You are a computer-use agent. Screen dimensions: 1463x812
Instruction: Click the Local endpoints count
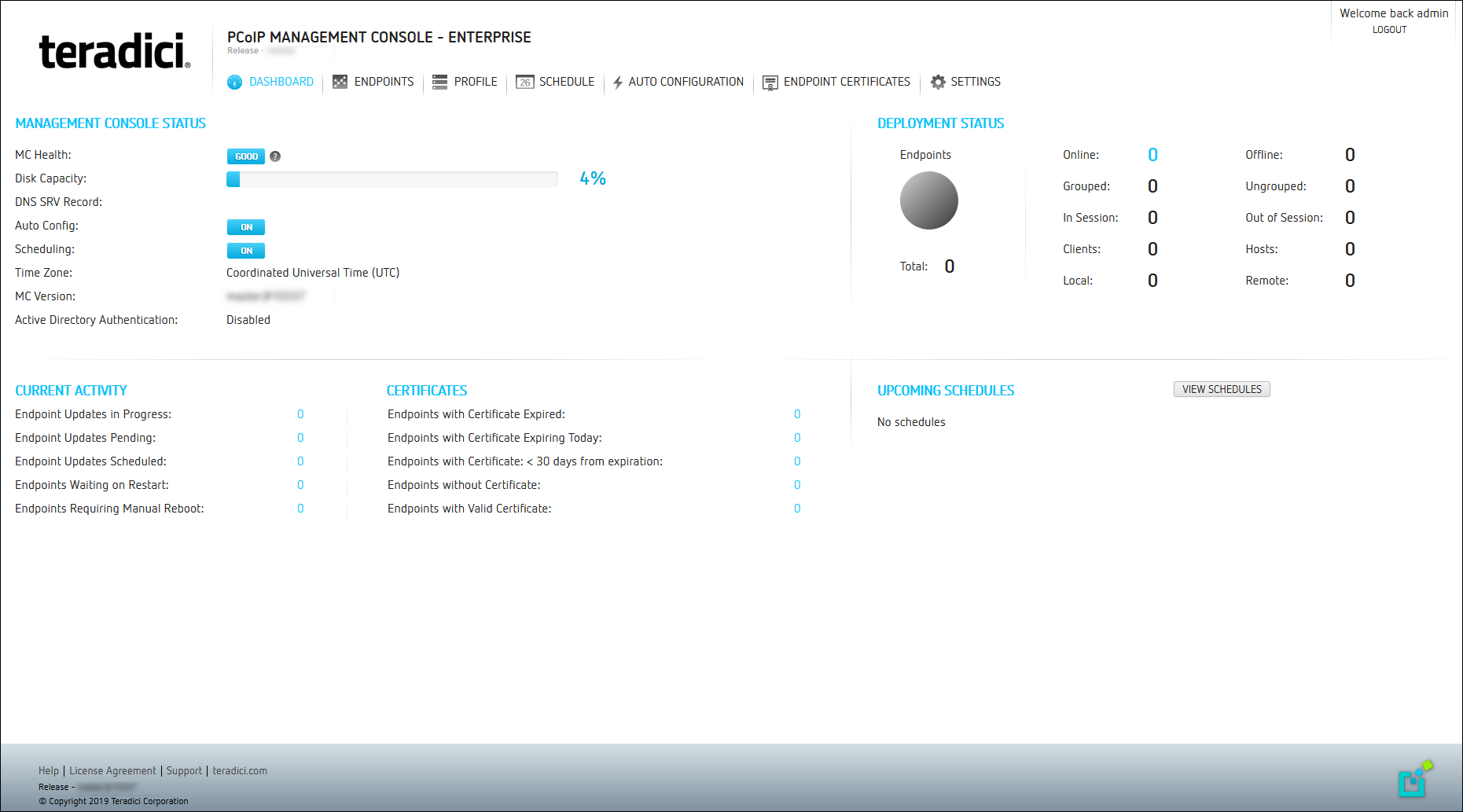click(1152, 281)
